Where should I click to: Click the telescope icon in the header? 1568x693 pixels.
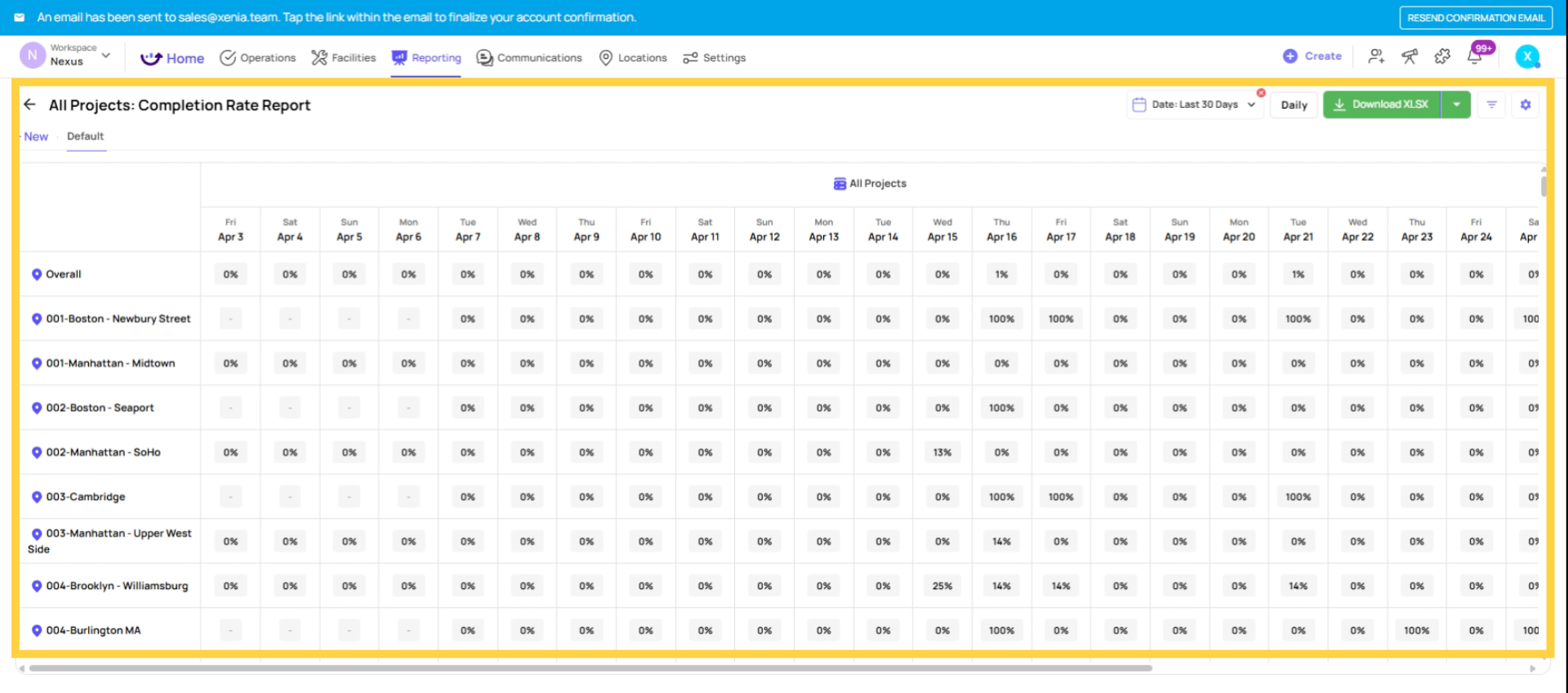pyautogui.click(x=1410, y=56)
